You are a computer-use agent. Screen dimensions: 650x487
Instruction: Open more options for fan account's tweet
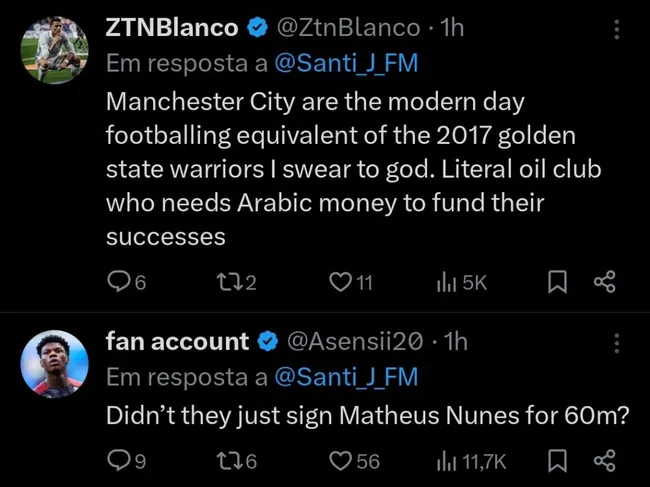(x=616, y=344)
